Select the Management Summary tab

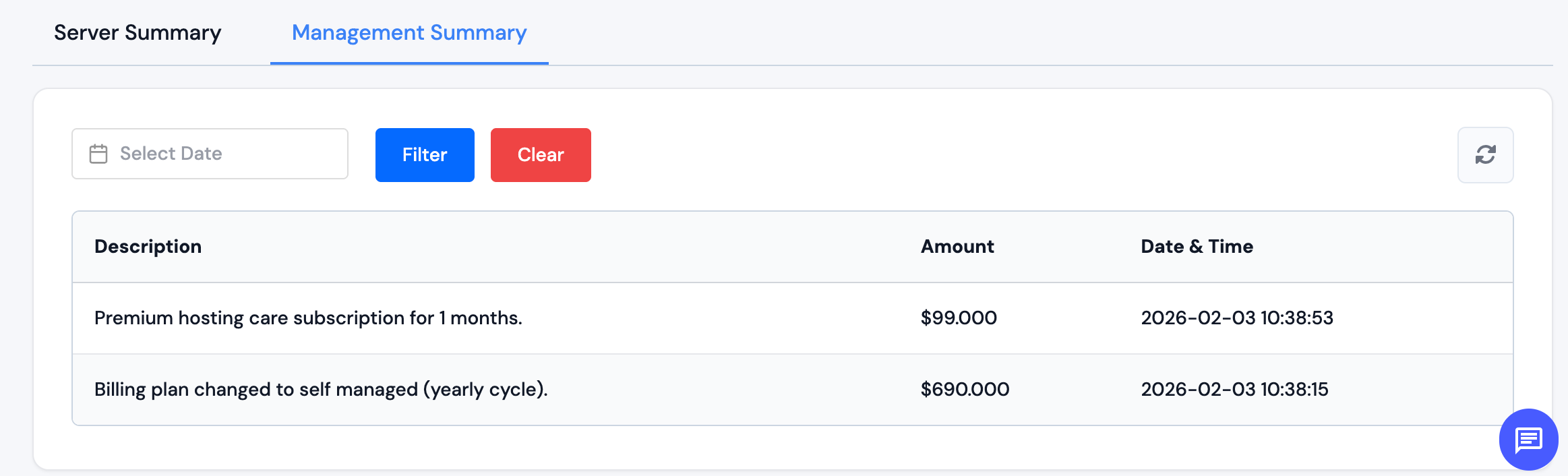(x=409, y=32)
